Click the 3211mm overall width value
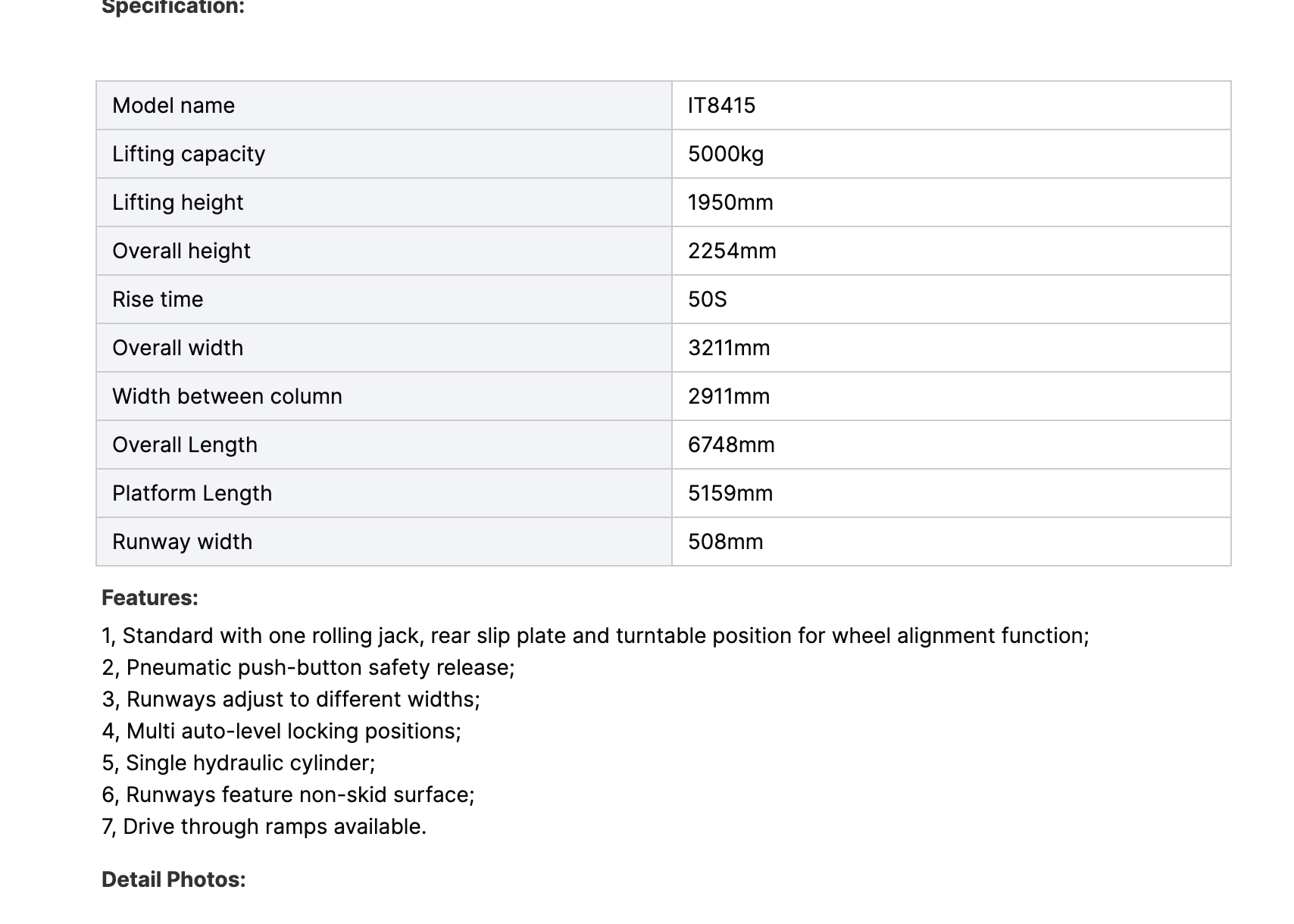Image resolution: width=1294 pixels, height=924 pixels. point(729,348)
